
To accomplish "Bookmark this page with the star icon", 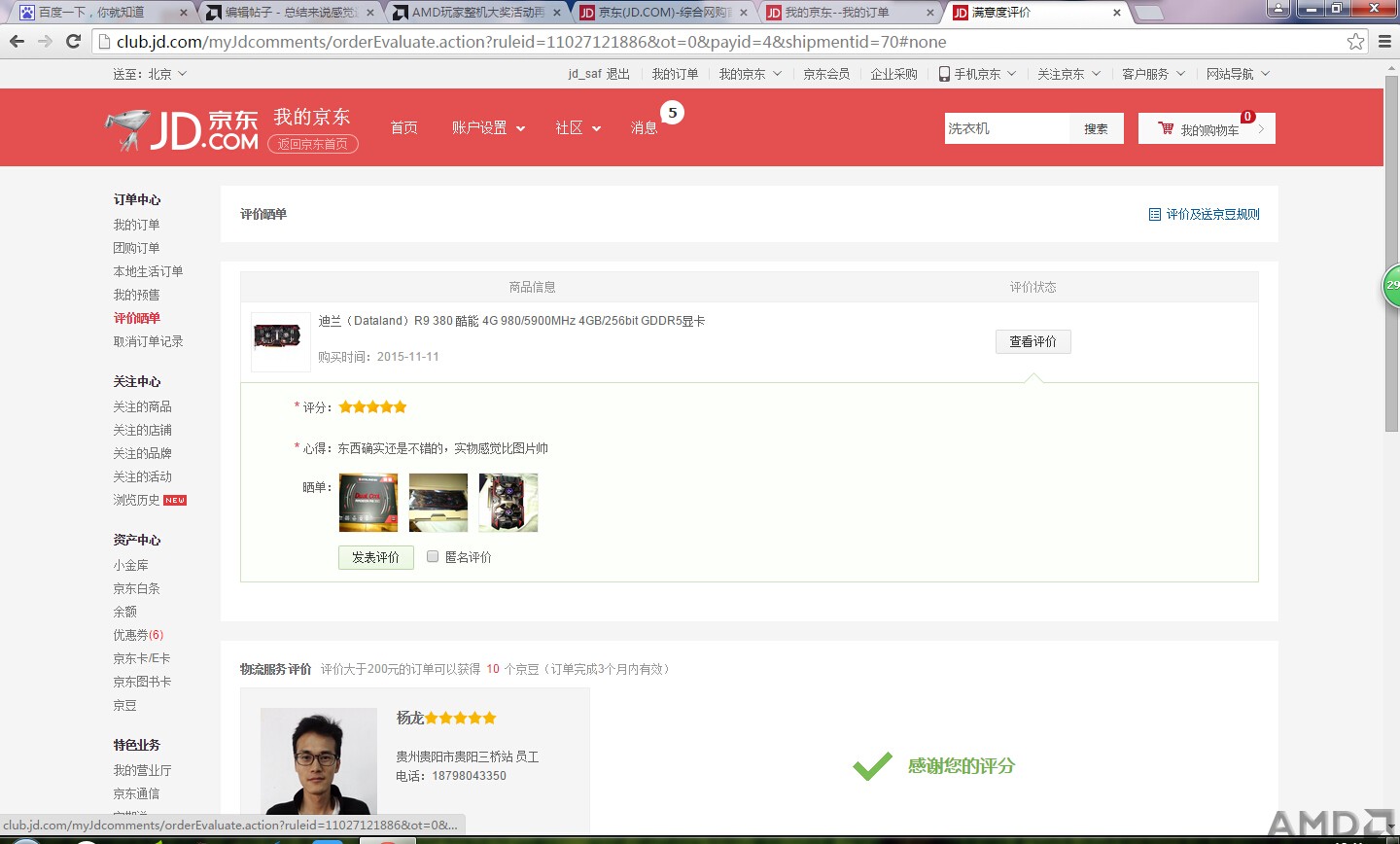I will pyautogui.click(x=1355, y=41).
